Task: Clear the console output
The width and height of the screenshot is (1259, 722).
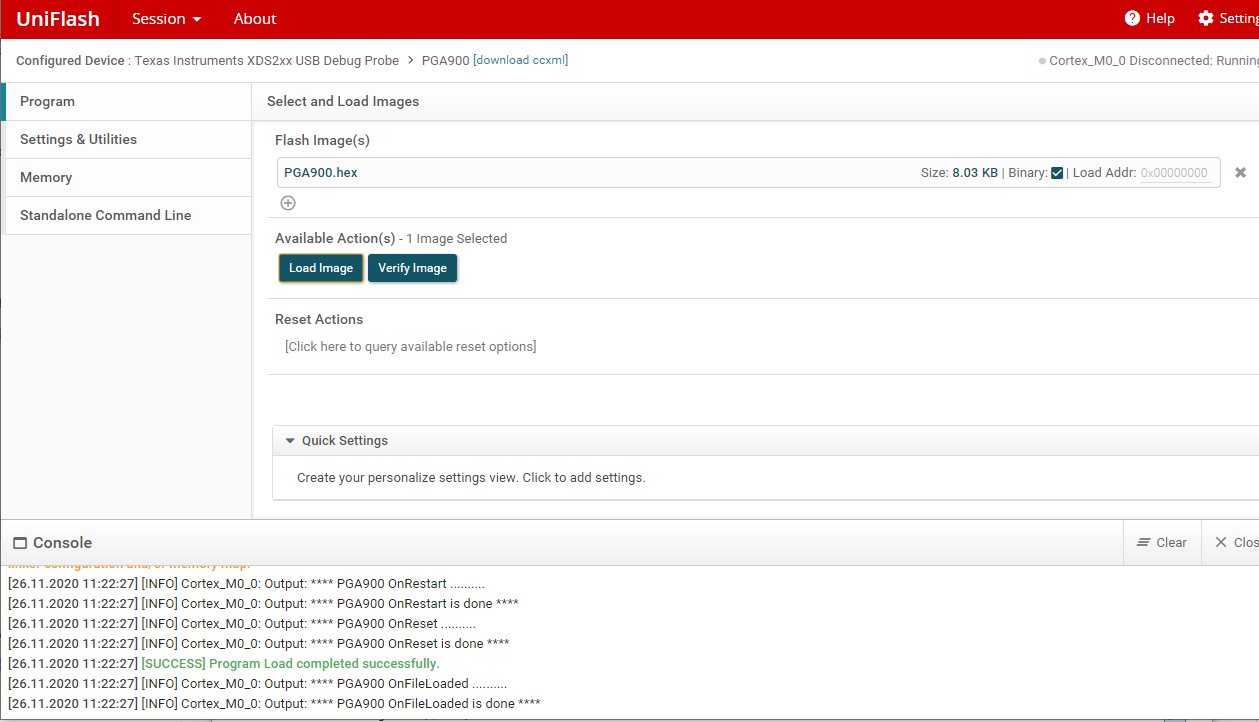Action: (1162, 543)
